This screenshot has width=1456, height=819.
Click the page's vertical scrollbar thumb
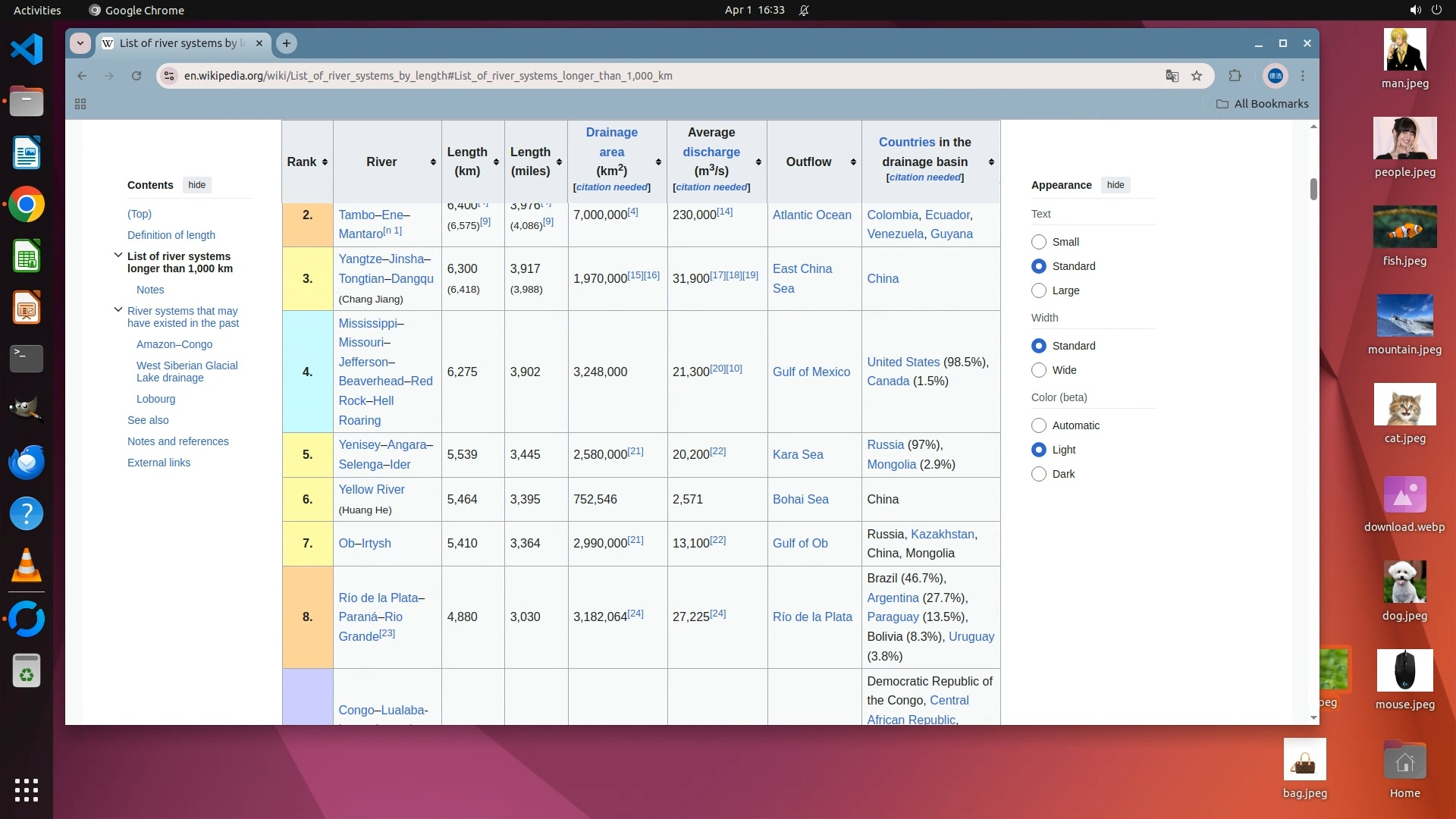(1313, 190)
